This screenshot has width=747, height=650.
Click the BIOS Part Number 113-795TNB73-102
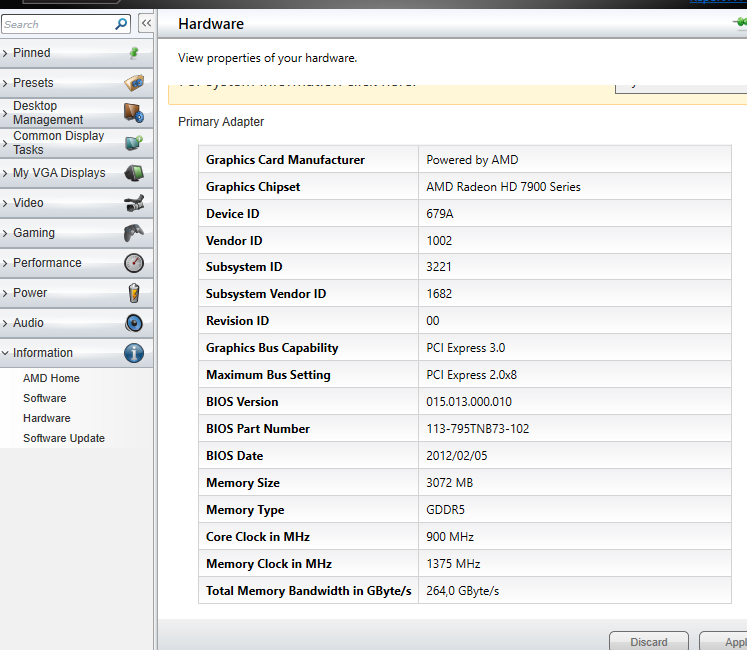tap(477, 429)
